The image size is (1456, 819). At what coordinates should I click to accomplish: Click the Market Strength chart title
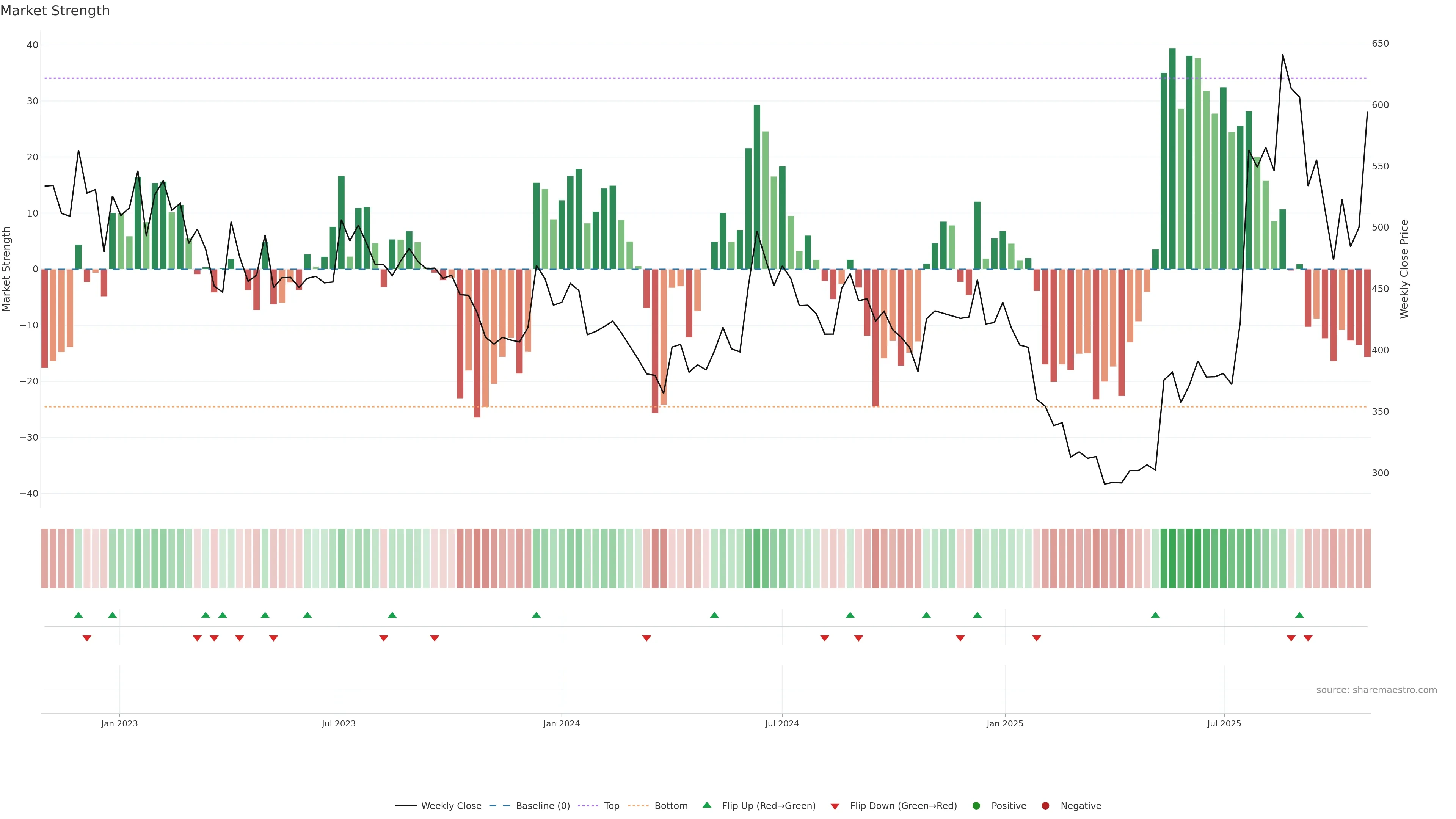tap(55, 11)
